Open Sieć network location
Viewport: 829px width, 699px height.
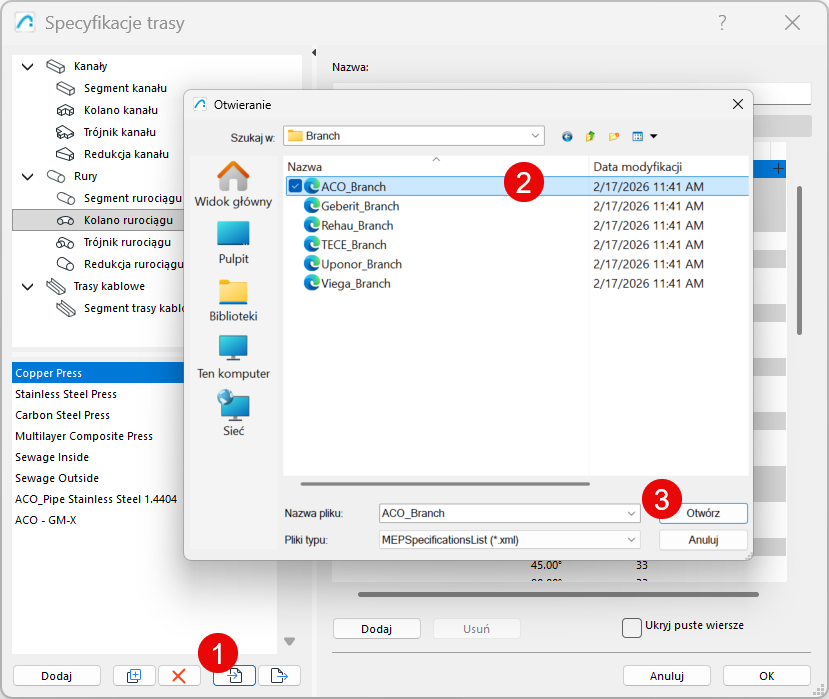[x=233, y=413]
